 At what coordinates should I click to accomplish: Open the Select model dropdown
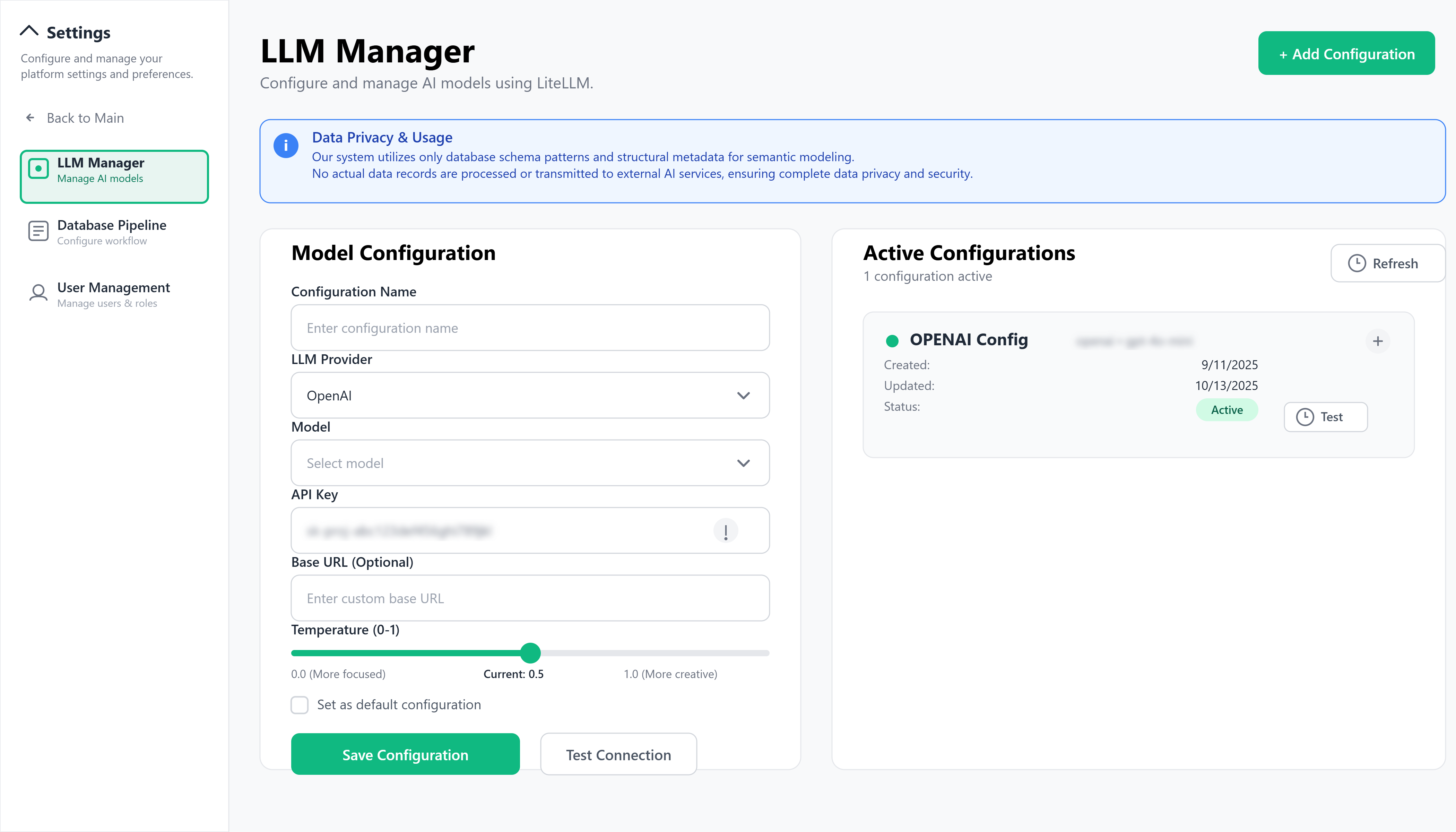(530, 463)
